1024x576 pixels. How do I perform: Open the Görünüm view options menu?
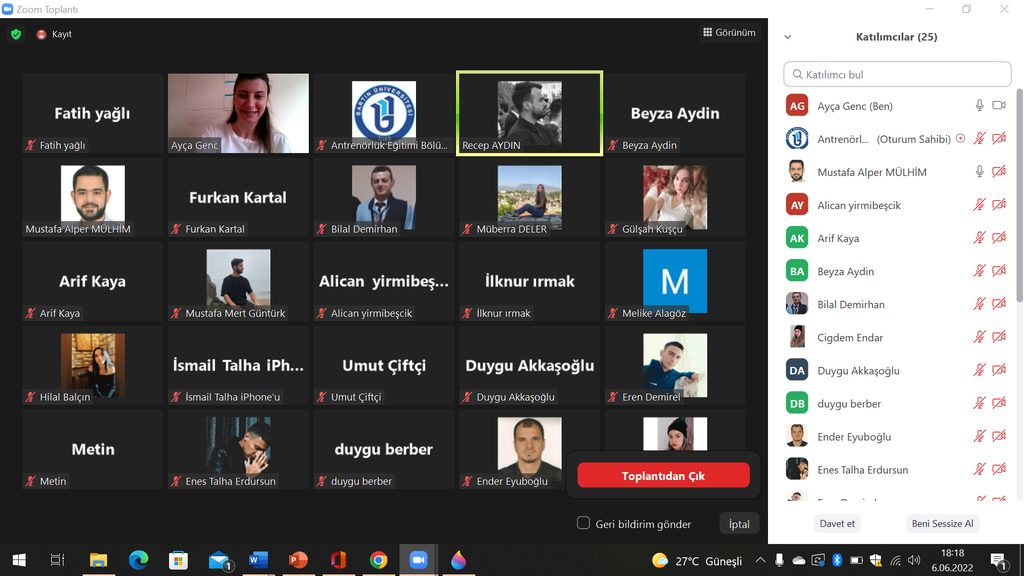[728, 33]
